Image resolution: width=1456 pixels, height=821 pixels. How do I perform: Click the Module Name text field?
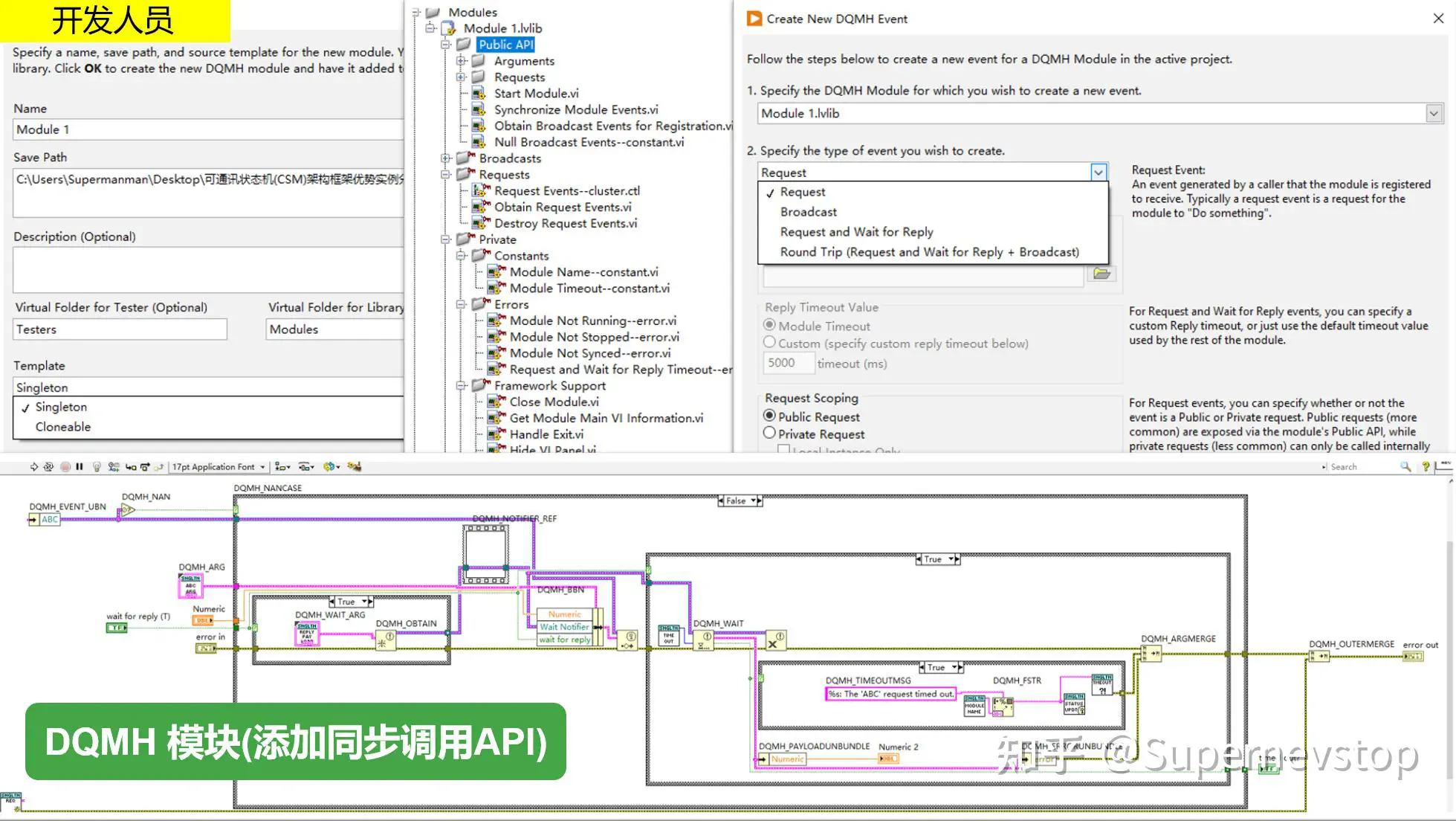[208, 129]
